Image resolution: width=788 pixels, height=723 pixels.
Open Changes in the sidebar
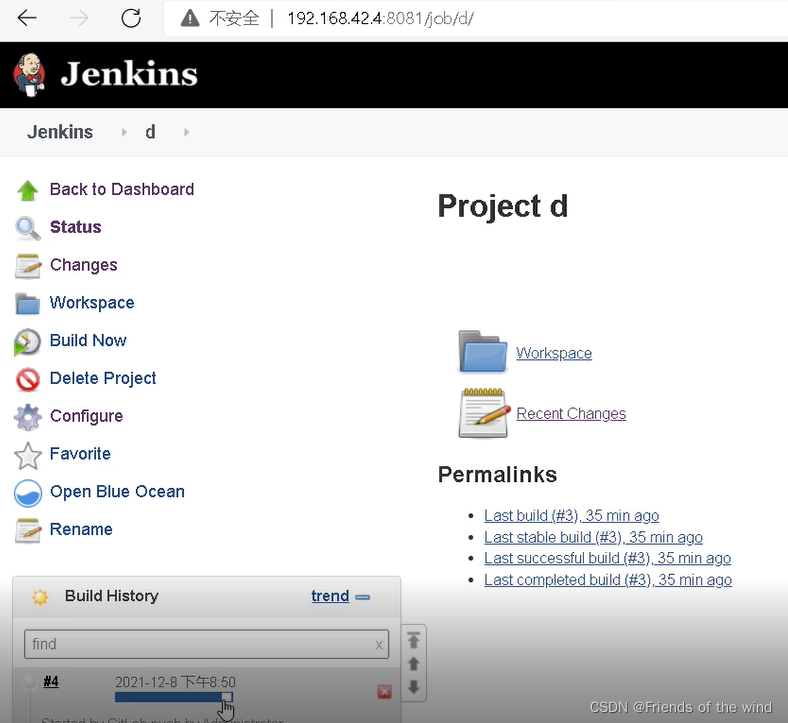click(x=83, y=265)
